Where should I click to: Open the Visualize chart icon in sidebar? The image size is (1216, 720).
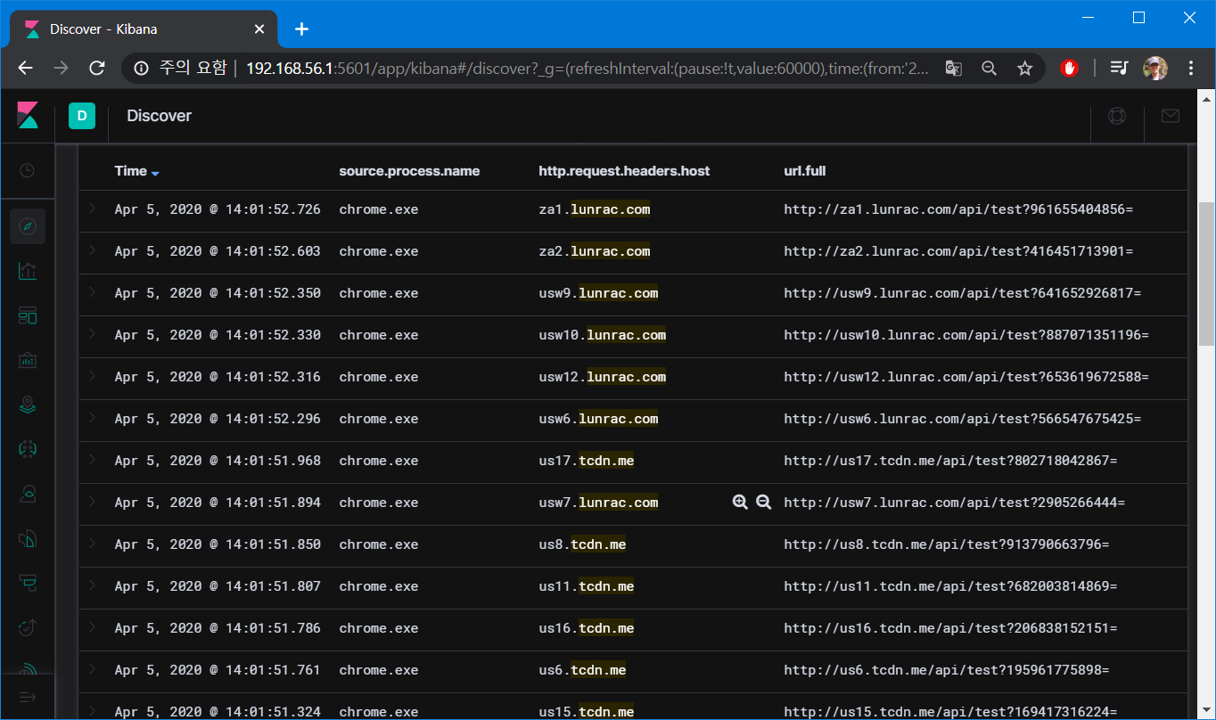click(x=27, y=271)
